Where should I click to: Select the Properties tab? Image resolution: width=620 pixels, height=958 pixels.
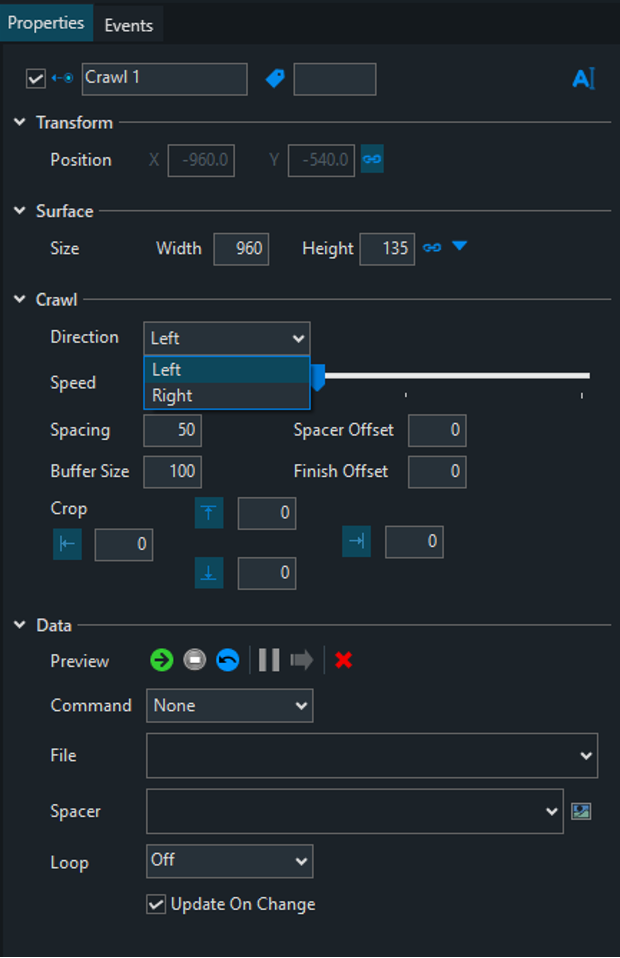coord(47,22)
